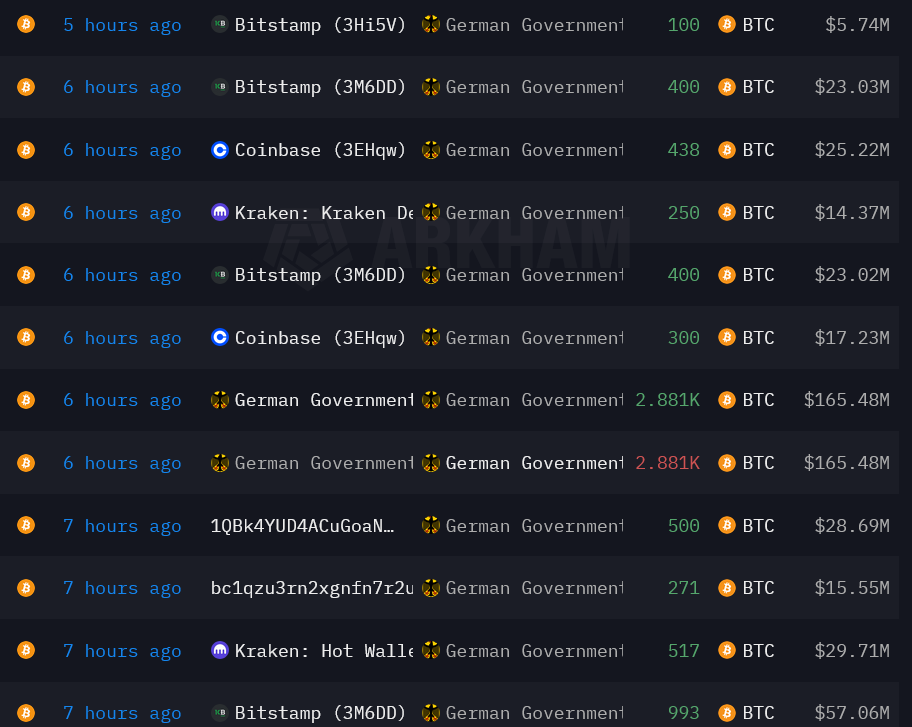Screen dimensions: 912x727
Task: Click the Bitcoin chain icon beside '5 hours ago'
Action: tap(26, 24)
